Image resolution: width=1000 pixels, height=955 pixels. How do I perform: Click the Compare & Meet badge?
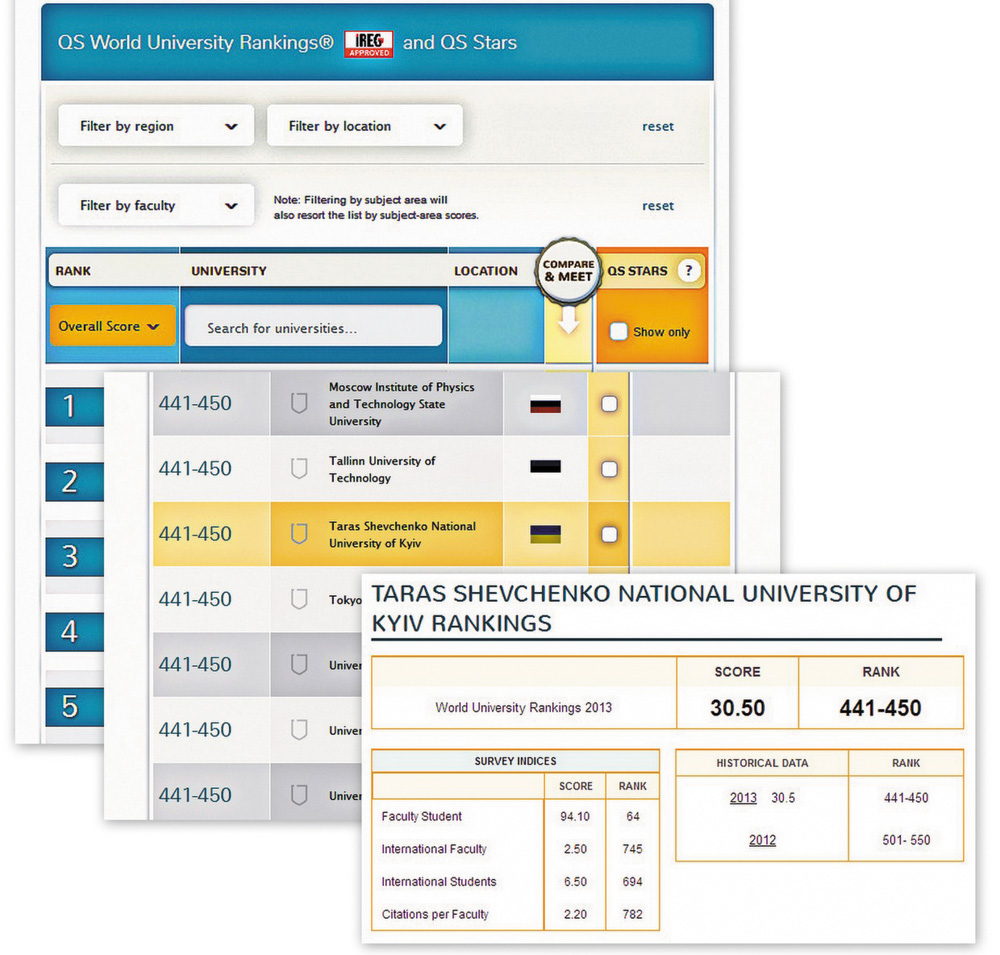pyautogui.click(x=568, y=271)
